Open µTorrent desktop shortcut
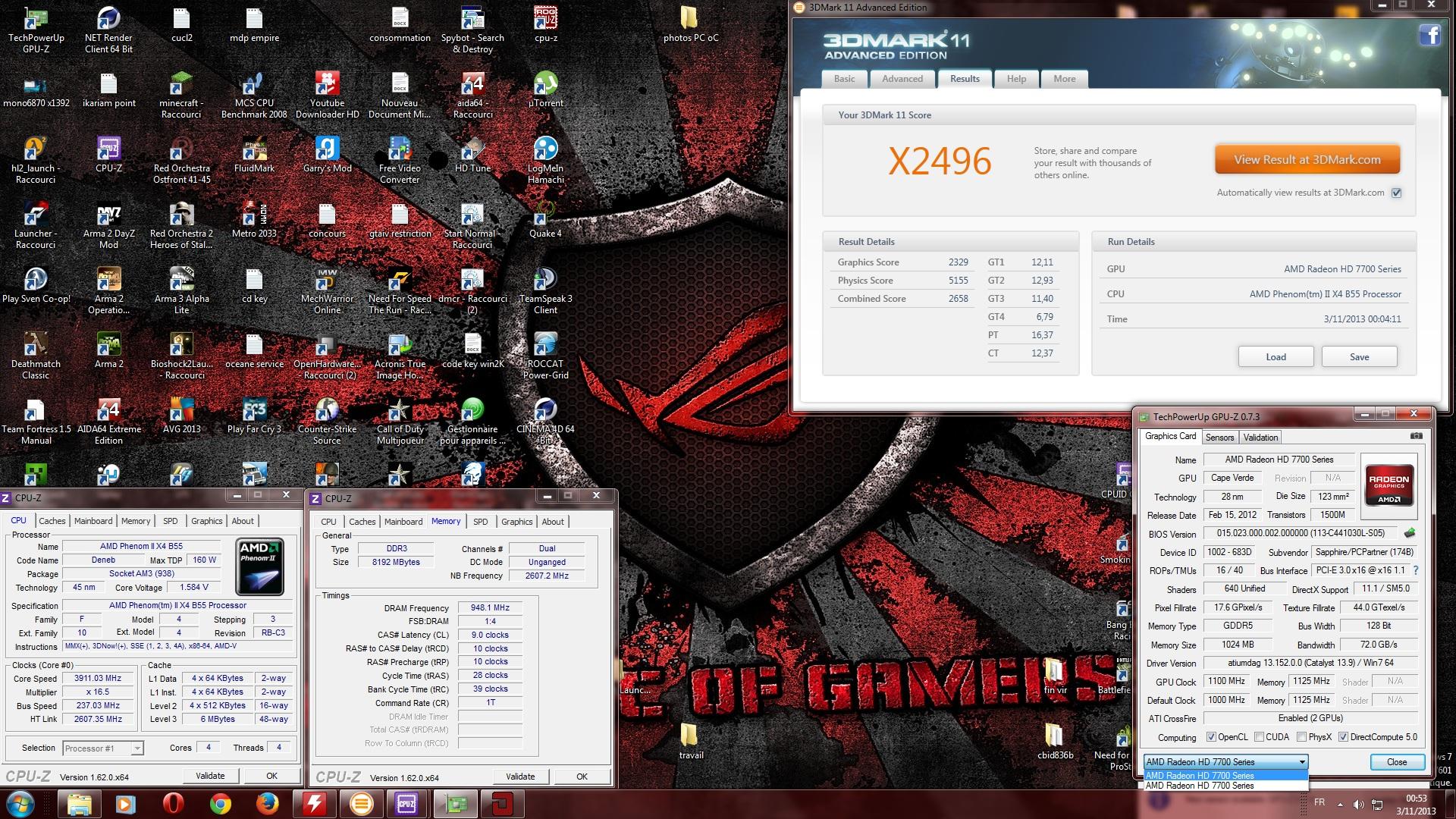 [545, 90]
